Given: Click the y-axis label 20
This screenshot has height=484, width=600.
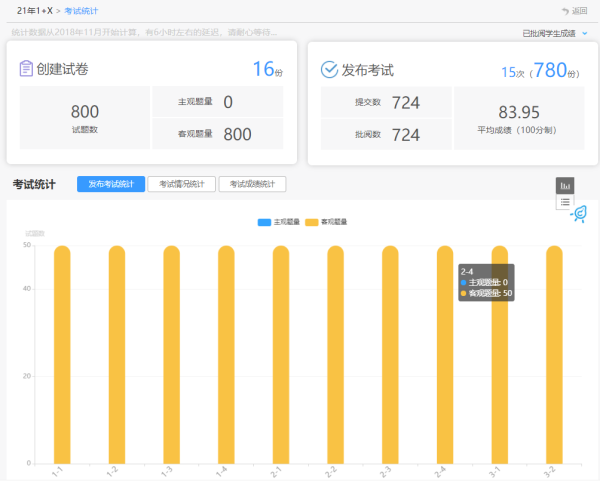Looking at the screenshot, I should click(x=27, y=376).
